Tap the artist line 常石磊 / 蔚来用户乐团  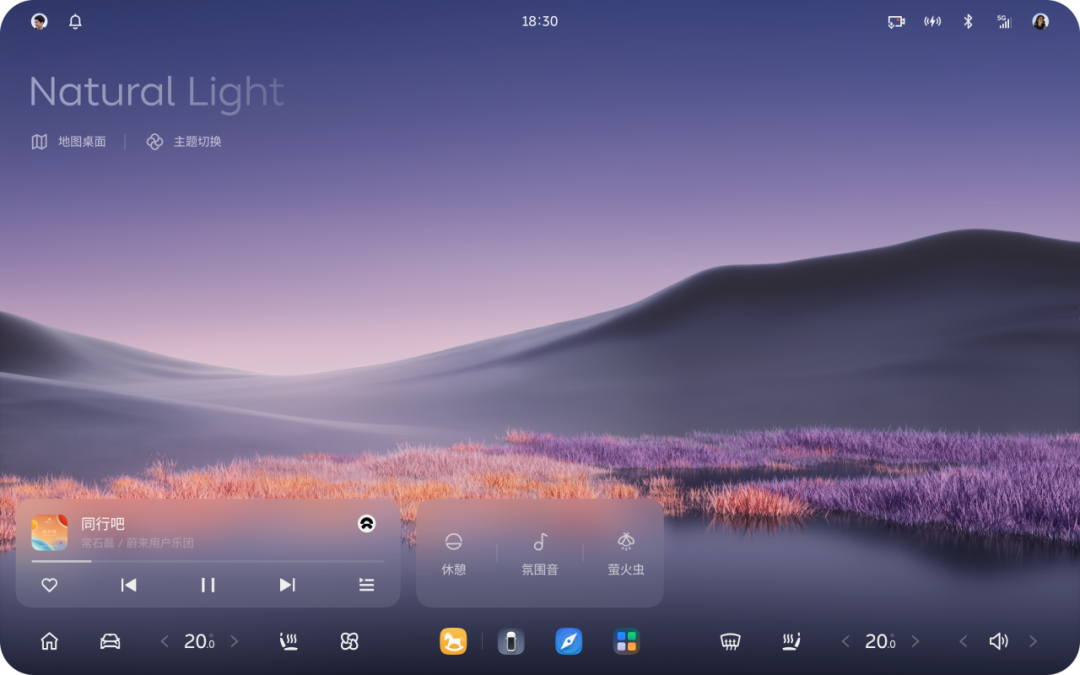[x=137, y=543]
